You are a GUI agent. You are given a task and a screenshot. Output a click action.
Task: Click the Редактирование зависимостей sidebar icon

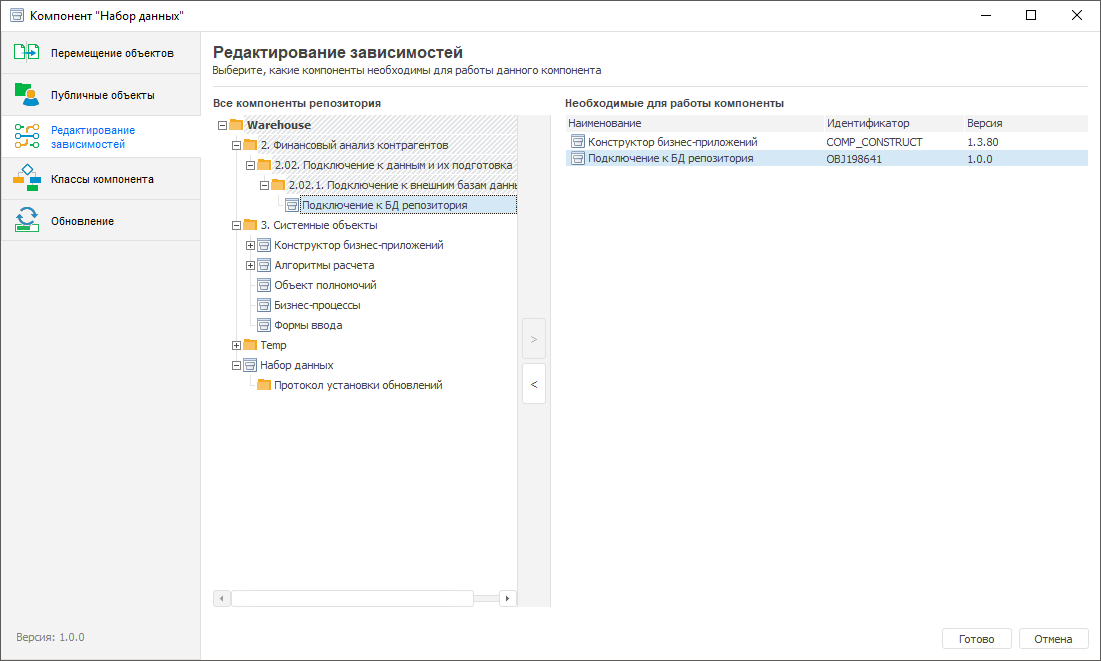27,137
